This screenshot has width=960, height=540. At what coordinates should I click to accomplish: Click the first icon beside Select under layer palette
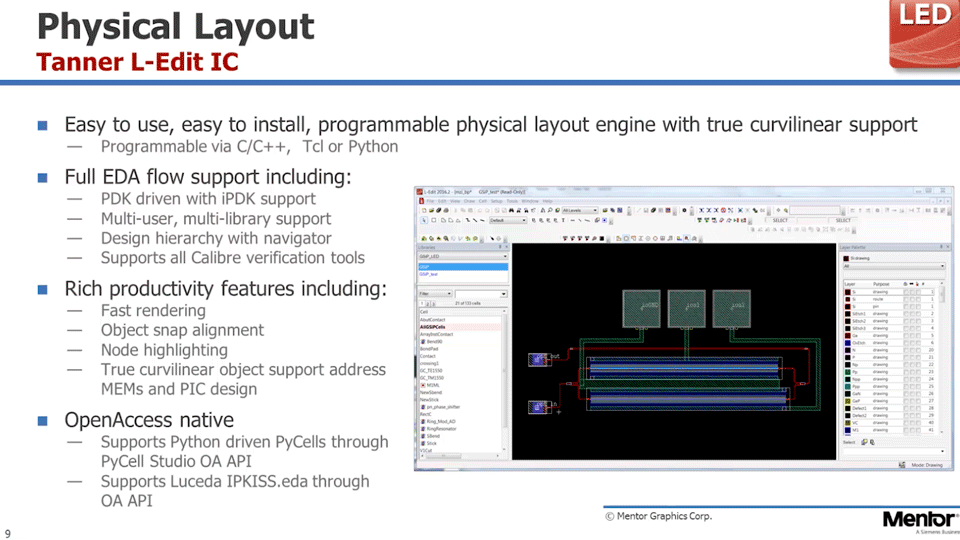pyautogui.click(x=864, y=441)
